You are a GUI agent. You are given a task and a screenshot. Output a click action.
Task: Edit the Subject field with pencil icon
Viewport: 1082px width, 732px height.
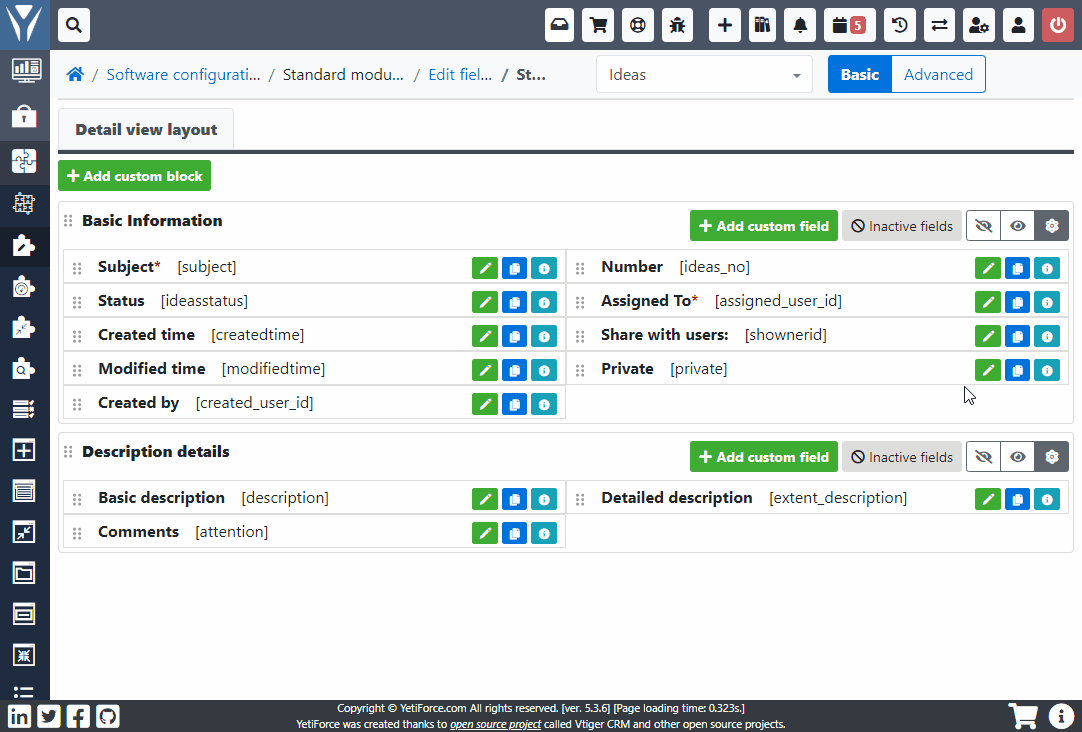[x=485, y=268]
